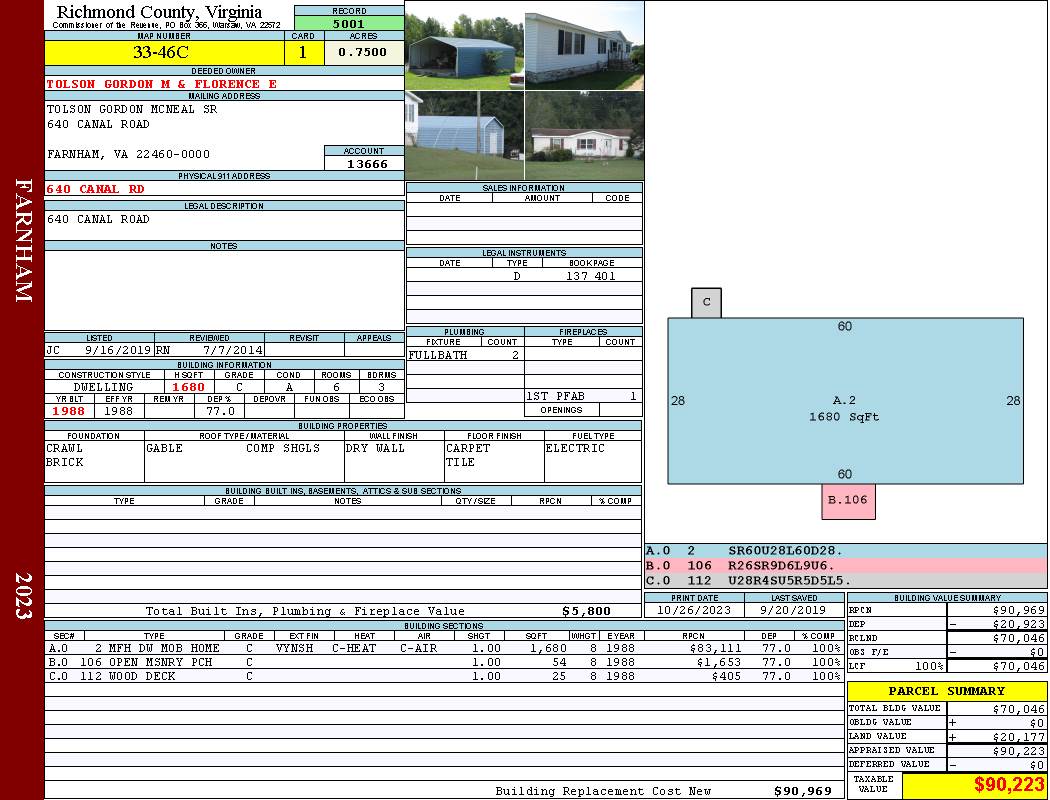Select sketch section C box
This screenshot has height=800, width=1050.
[706, 303]
